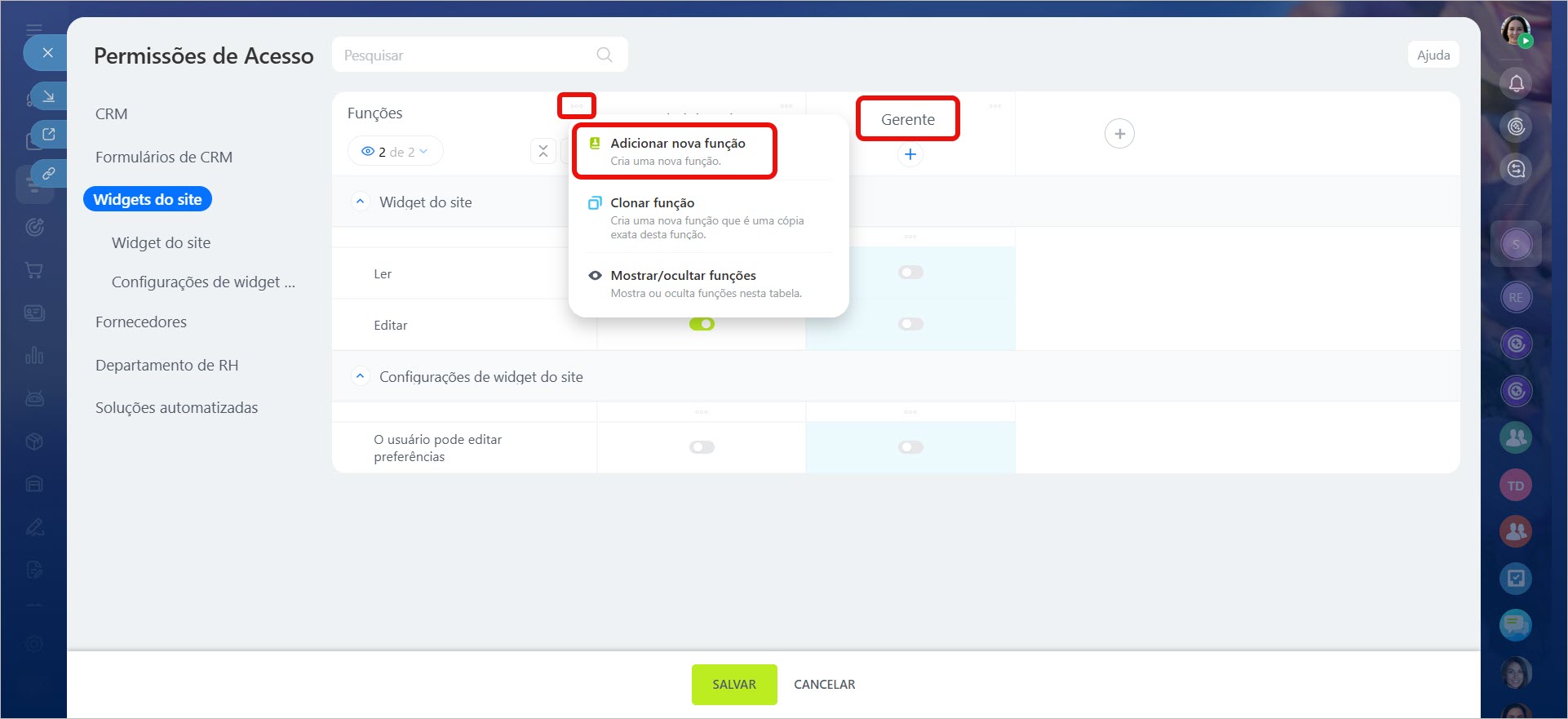
Task: Add a new role column with circled plus
Action: tap(1118, 134)
